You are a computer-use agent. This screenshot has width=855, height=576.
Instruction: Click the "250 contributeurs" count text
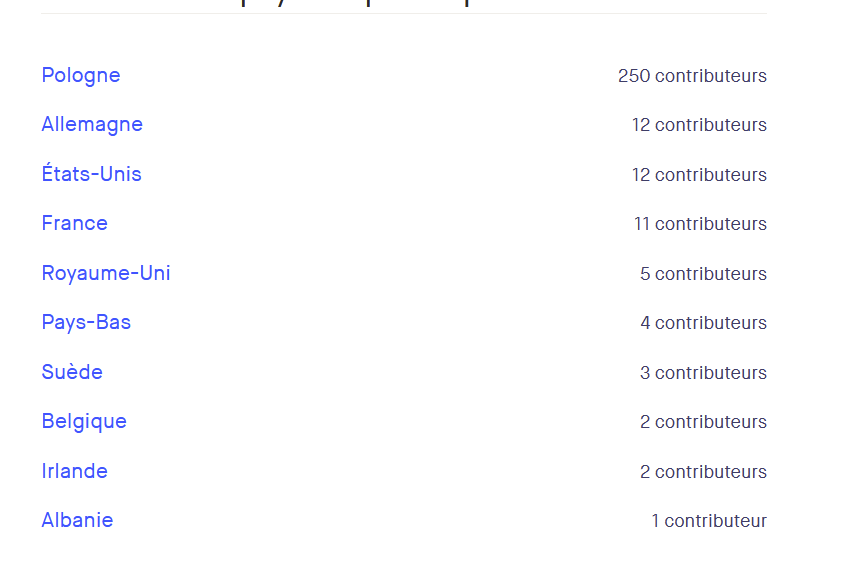tap(692, 76)
